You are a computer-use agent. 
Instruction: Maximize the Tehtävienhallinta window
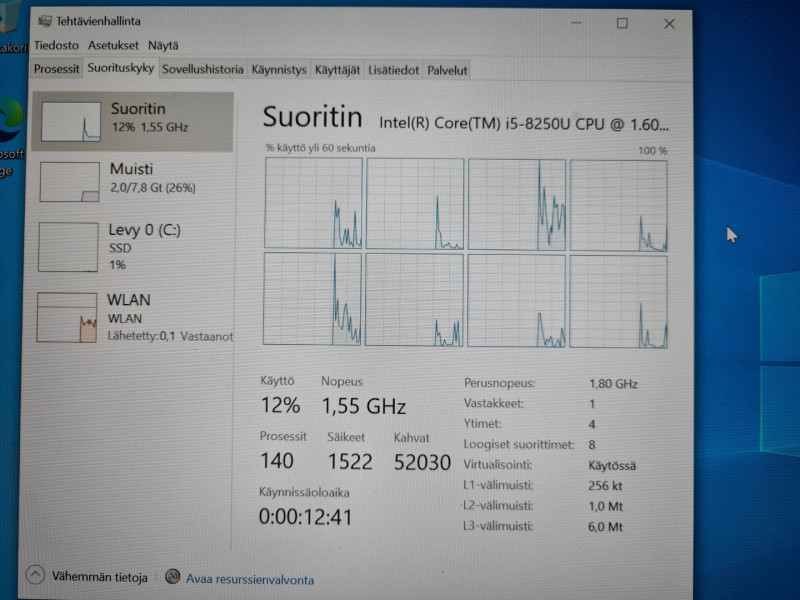pyautogui.click(x=622, y=23)
